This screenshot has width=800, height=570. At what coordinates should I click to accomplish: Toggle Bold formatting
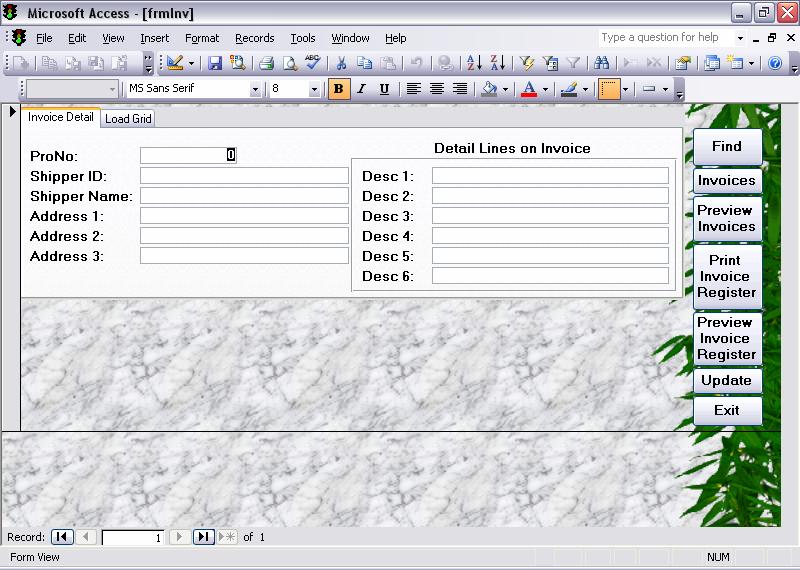pos(339,89)
